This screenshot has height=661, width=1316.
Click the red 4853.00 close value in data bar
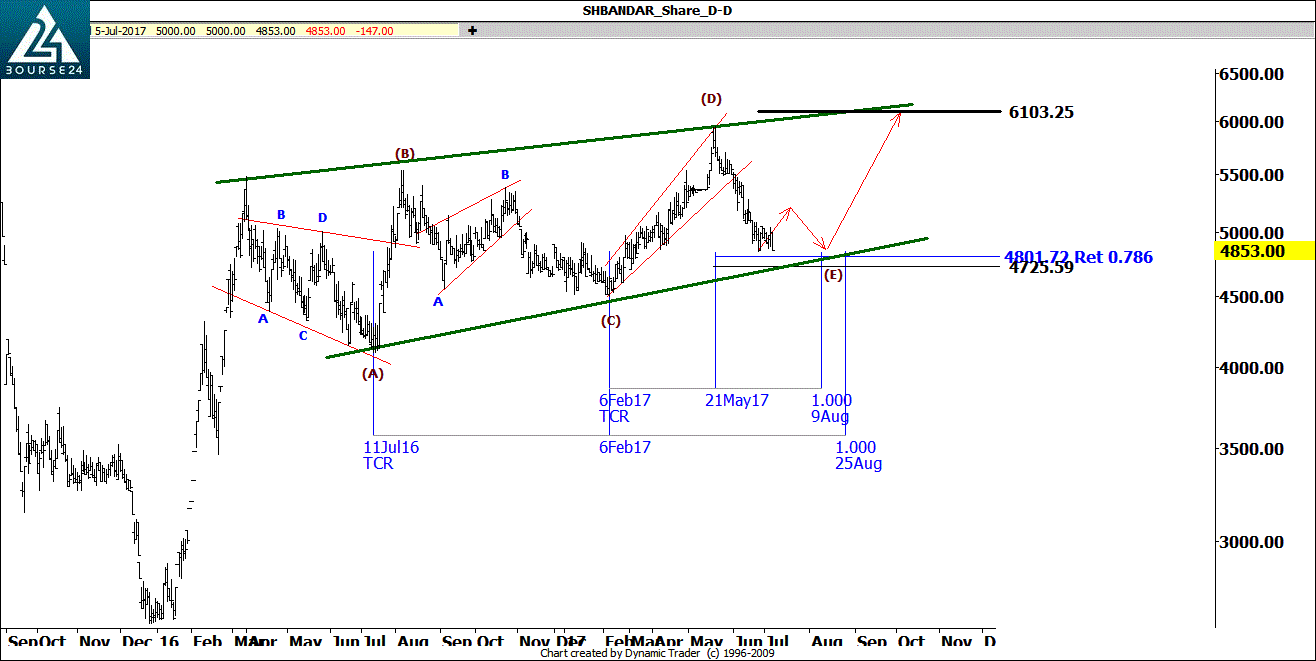coord(326,31)
